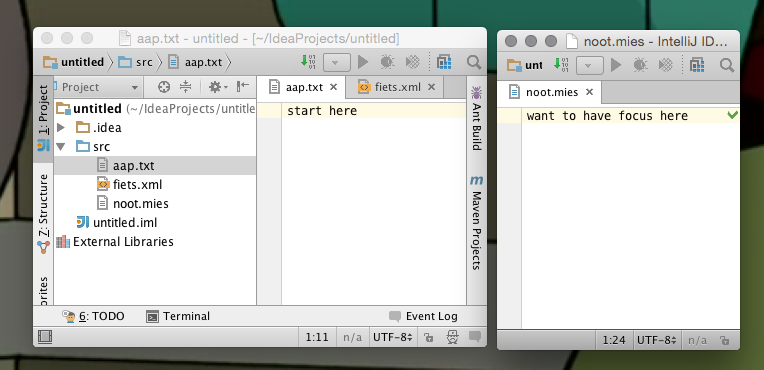The height and width of the screenshot is (370, 764).
Task: Toggle lock icon in noot.mies status bar
Action: (x=724, y=340)
